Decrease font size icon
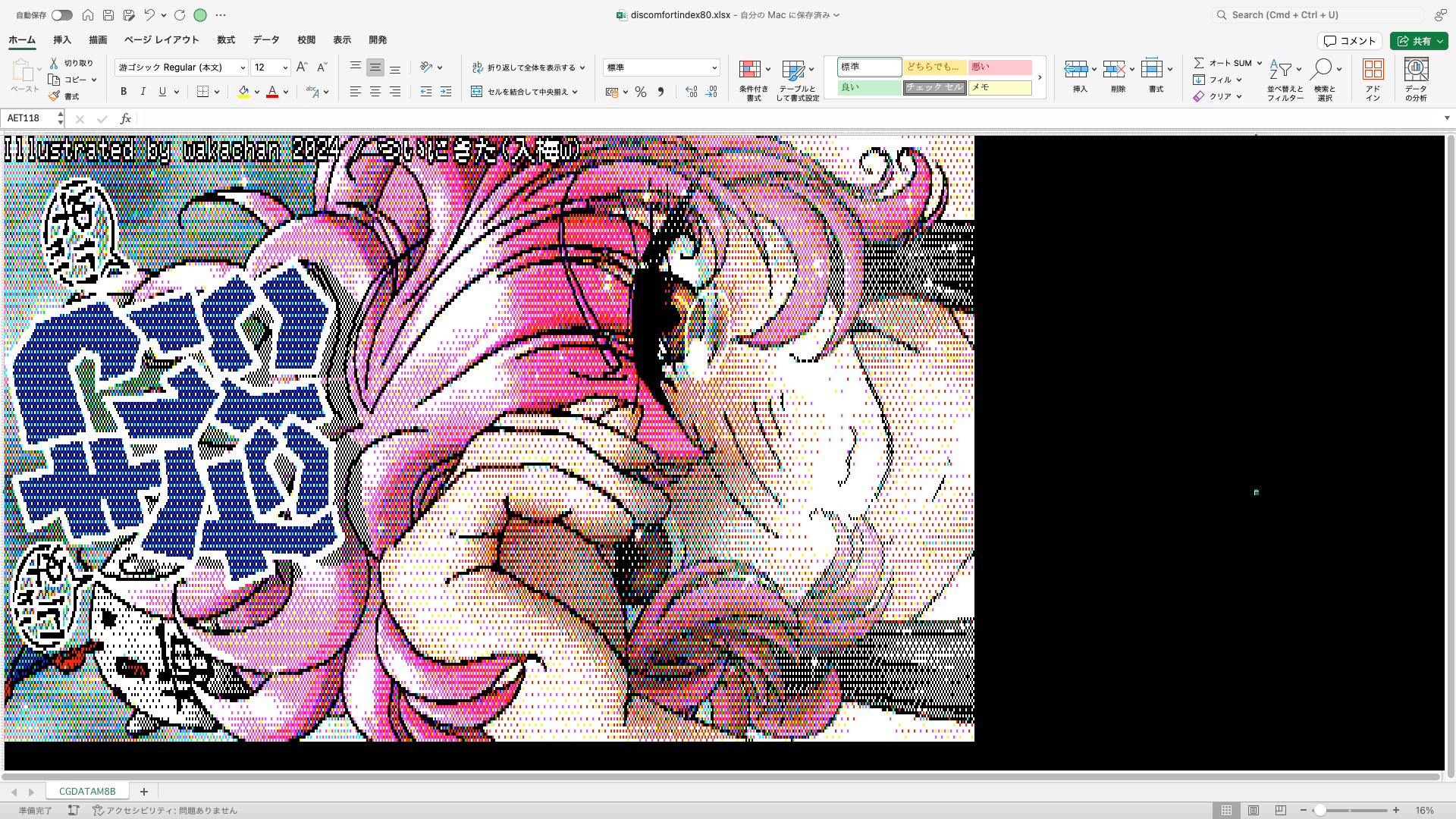Image resolution: width=1456 pixels, height=819 pixels. pyautogui.click(x=322, y=67)
